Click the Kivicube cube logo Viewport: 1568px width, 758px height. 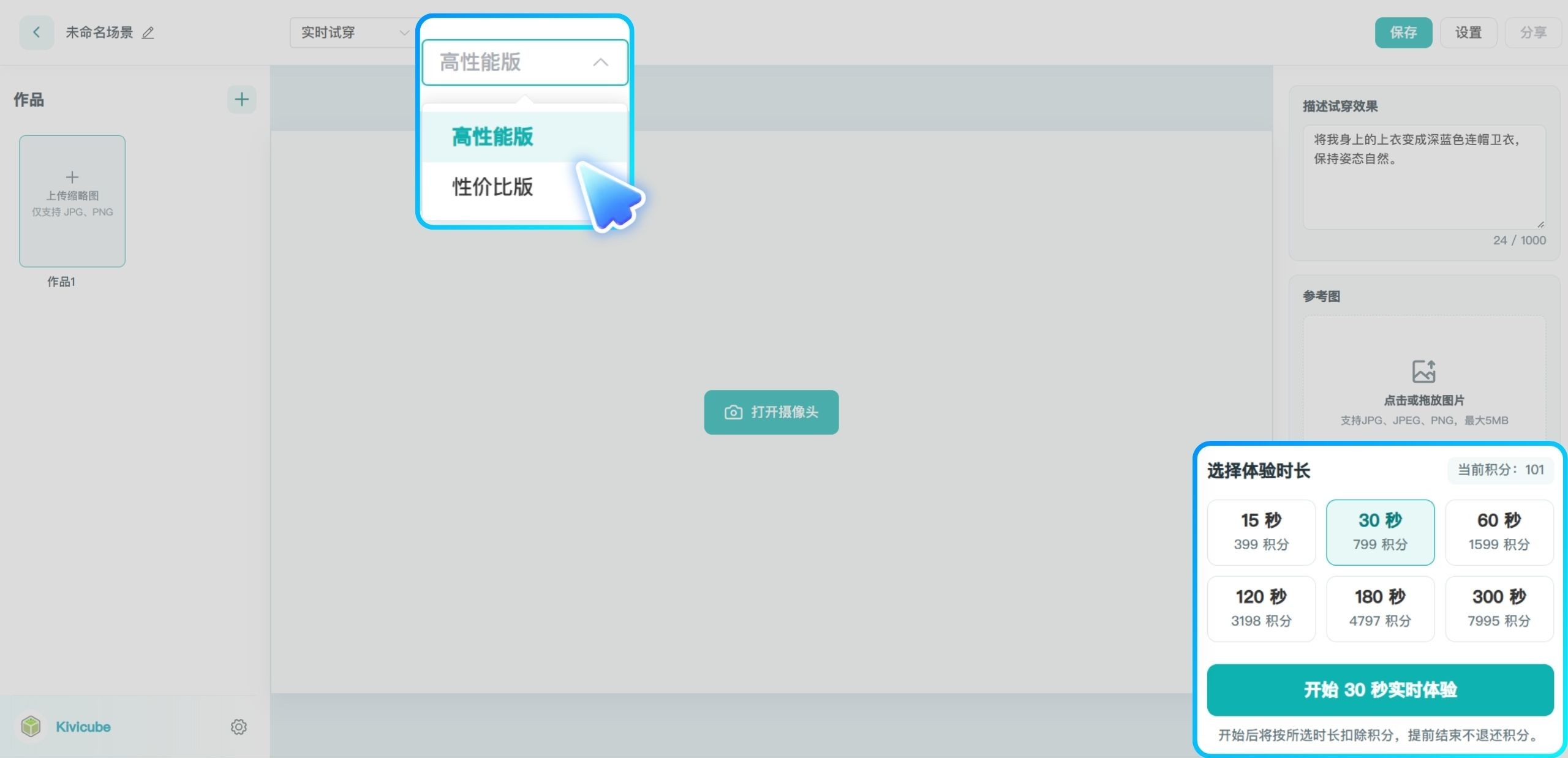(31, 727)
